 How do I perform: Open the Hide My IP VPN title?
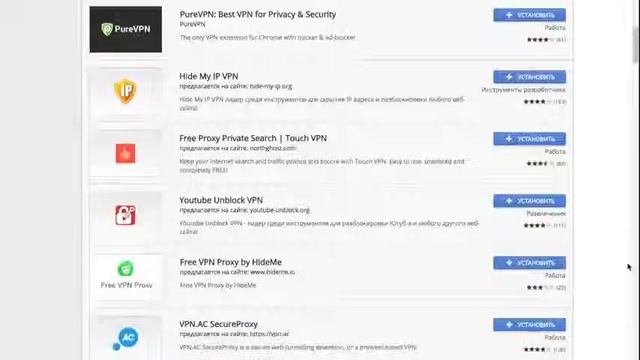(x=209, y=76)
